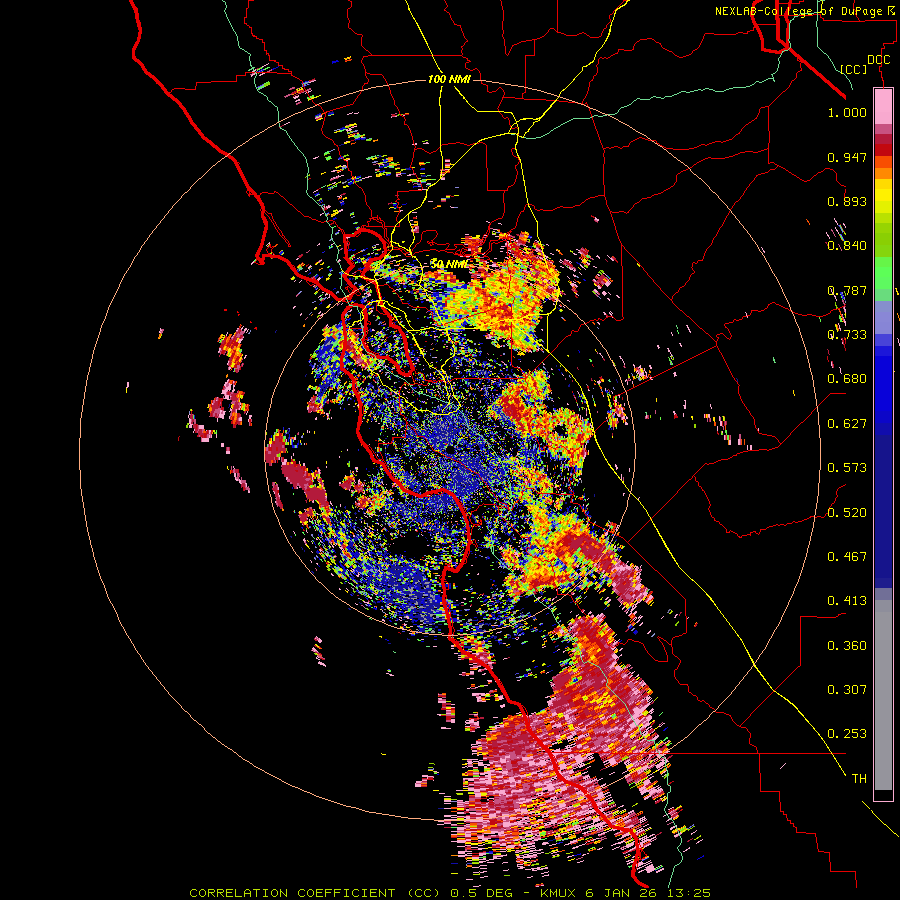The image size is (900, 900).
Task: Click the 100 NMI range ring label
Action: pos(449,79)
